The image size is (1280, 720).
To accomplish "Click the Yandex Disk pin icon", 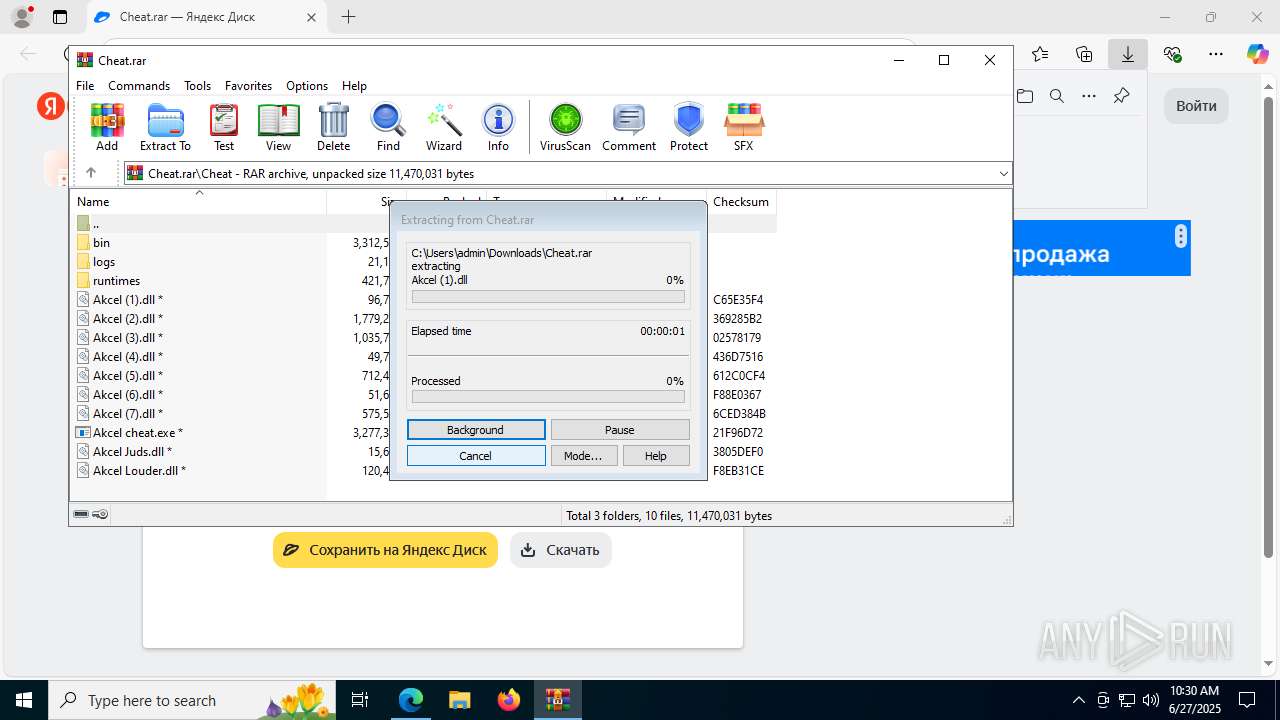I will 1121,96.
